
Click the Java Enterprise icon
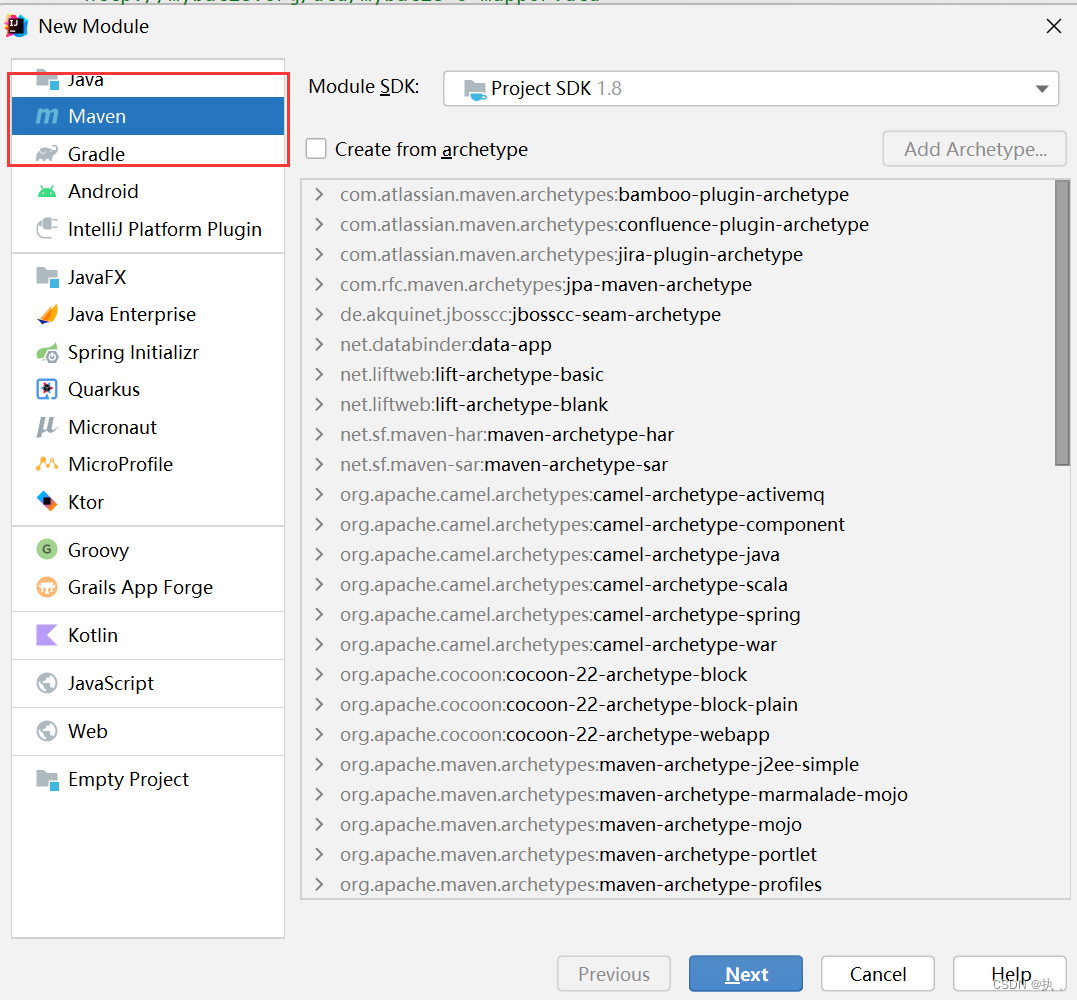click(47, 314)
